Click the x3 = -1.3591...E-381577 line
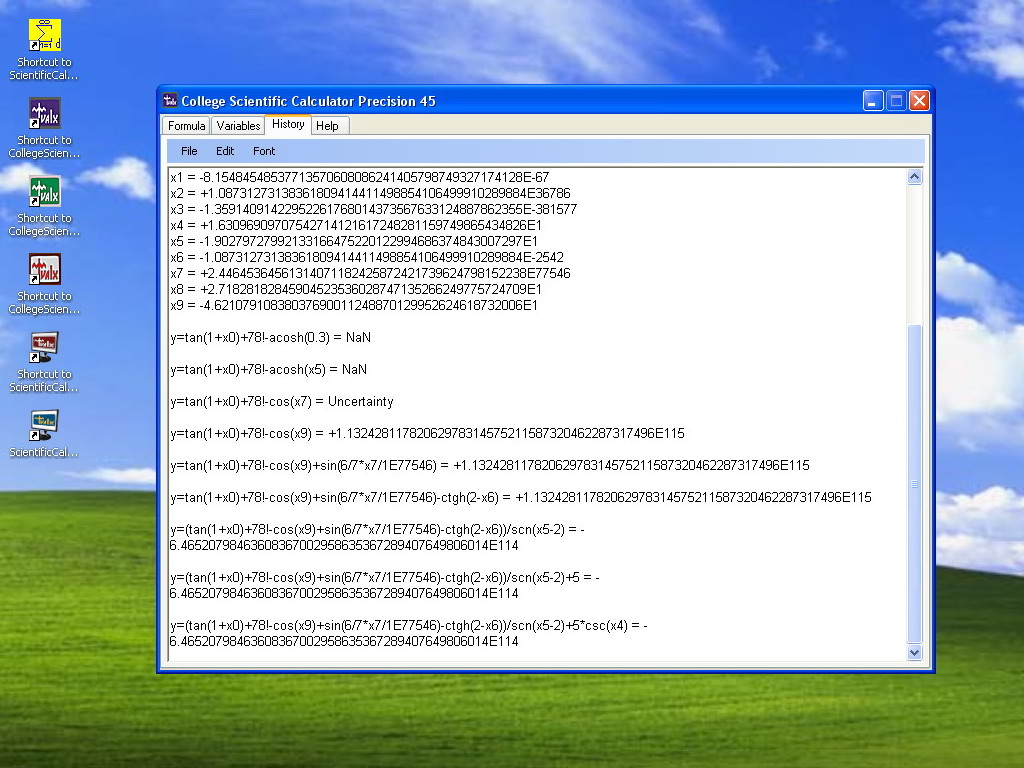The image size is (1024, 768). pyautogui.click(x=374, y=210)
